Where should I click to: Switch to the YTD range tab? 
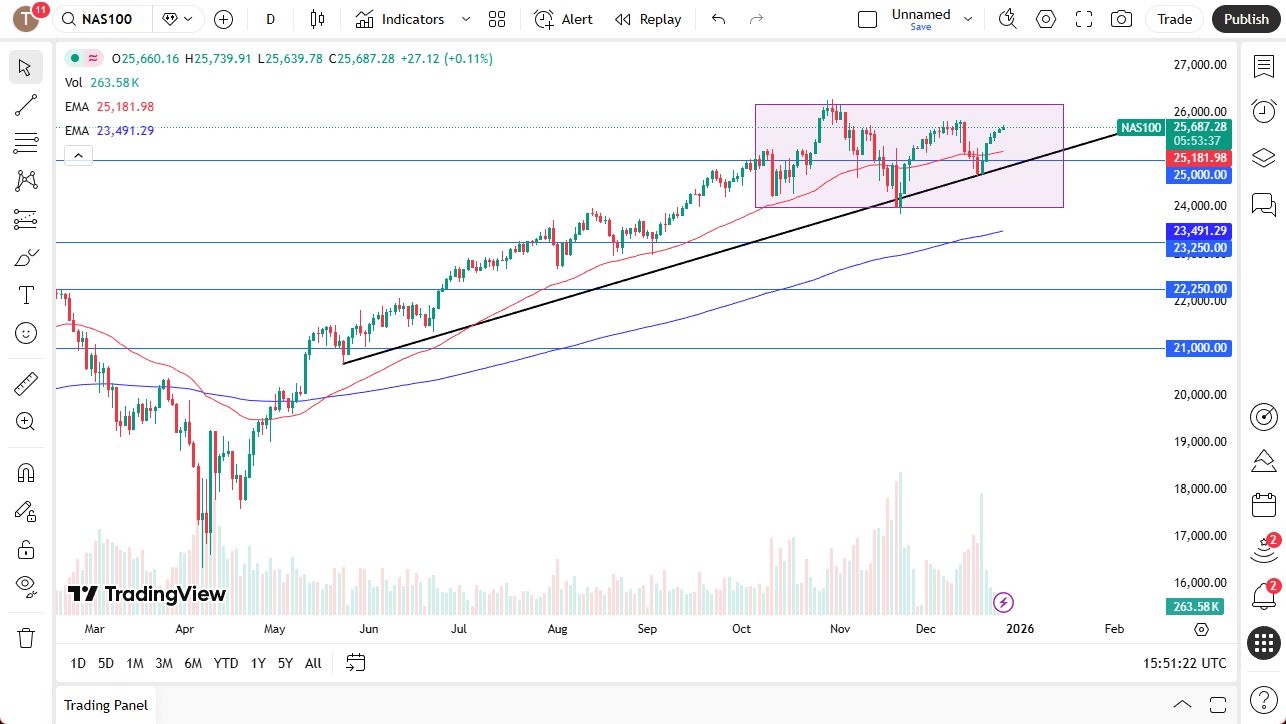[x=226, y=663]
